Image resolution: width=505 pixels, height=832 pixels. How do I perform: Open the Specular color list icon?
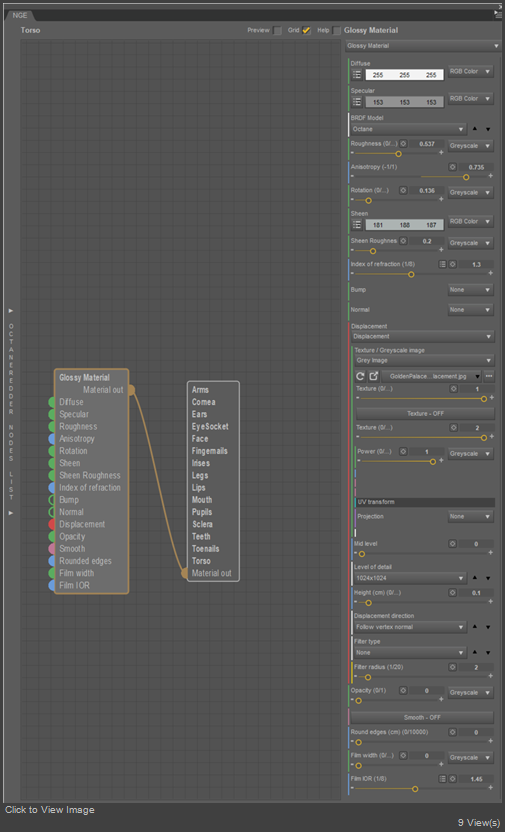[358, 102]
